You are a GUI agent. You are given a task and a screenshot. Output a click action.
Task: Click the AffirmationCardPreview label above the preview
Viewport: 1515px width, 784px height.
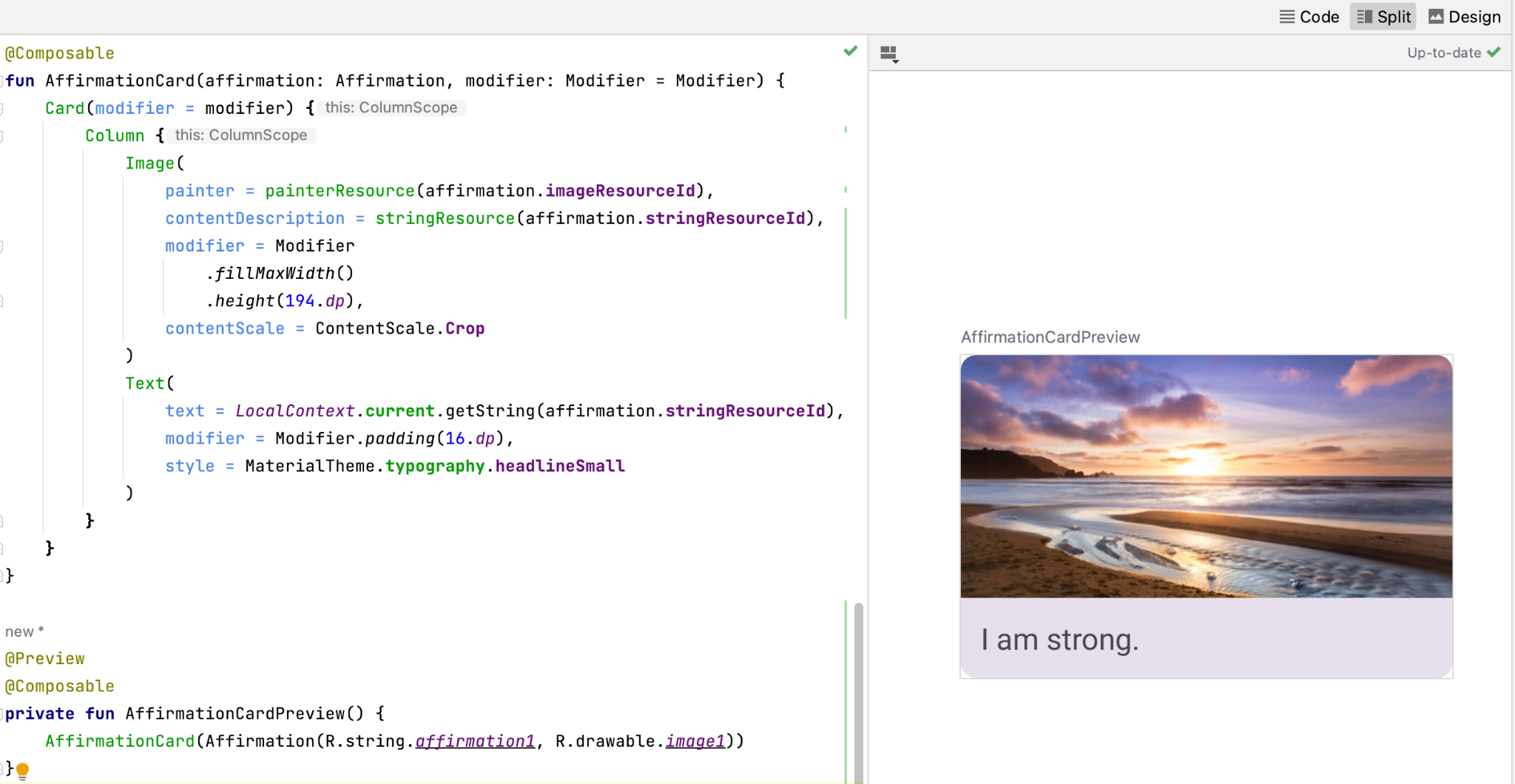(x=1050, y=337)
